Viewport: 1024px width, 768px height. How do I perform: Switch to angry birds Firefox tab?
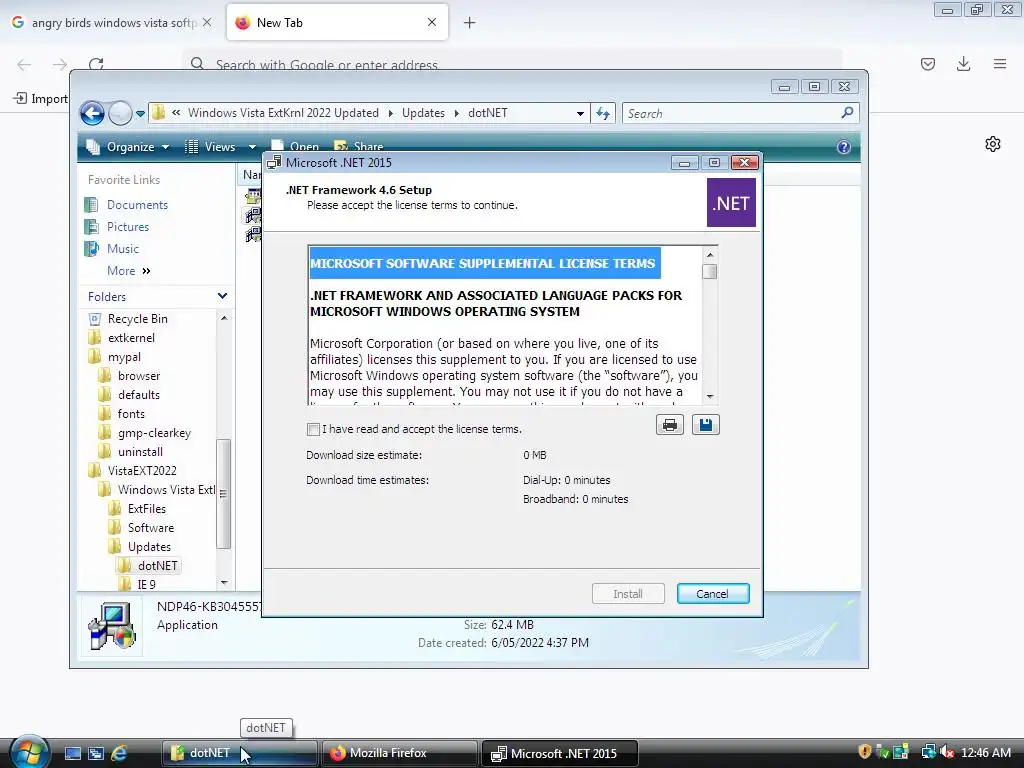[x=112, y=23]
